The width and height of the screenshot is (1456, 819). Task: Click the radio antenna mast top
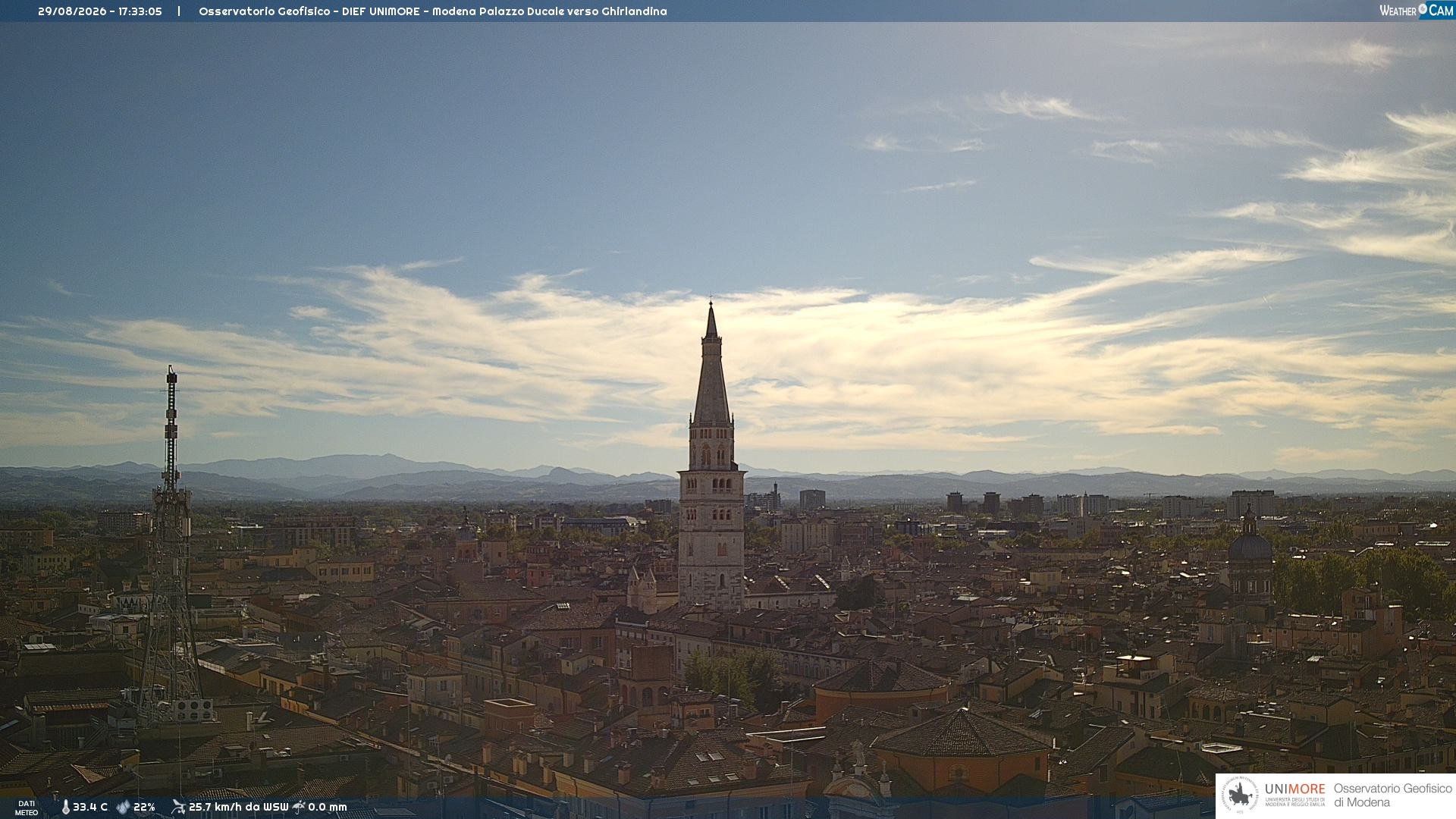[x=171, y=374]
